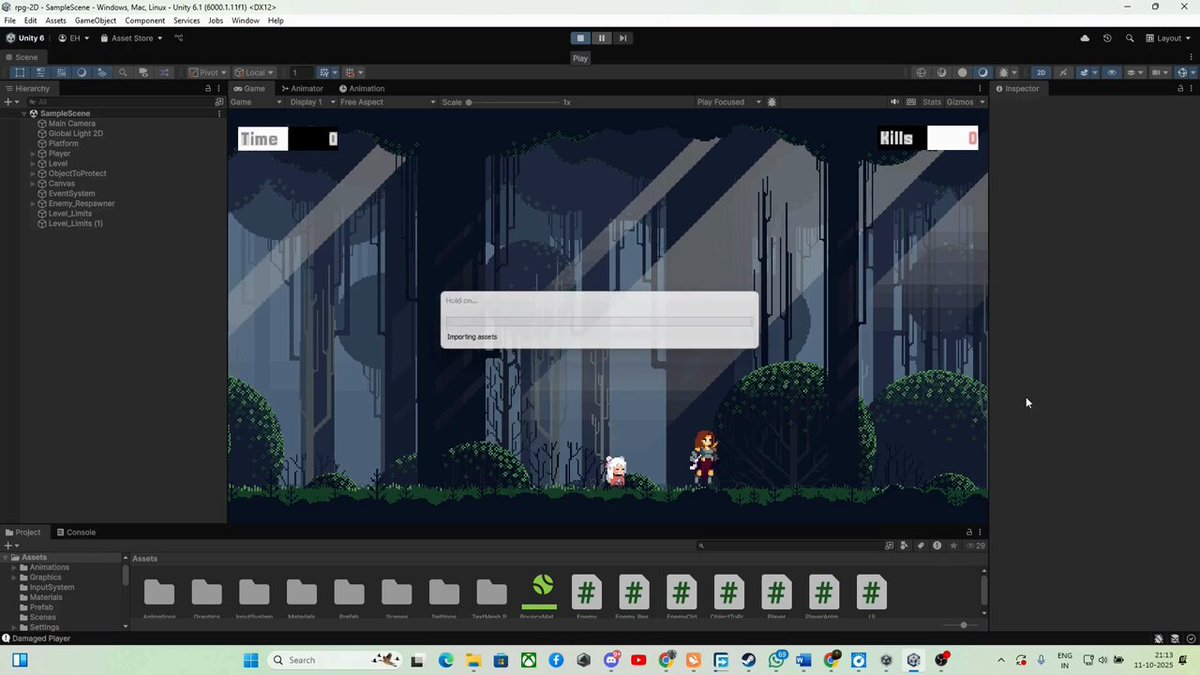Open Steam from the taskbar
The image size is (1200, 675).
click(x=747, y=660)
